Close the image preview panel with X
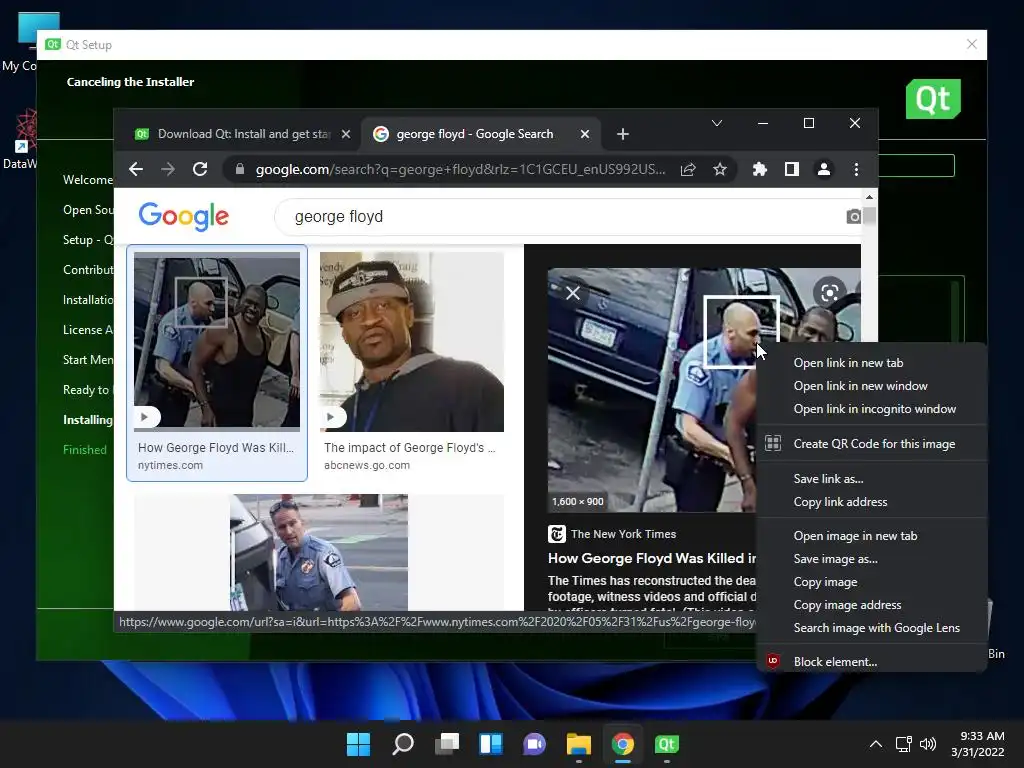Image resolution: width=1024 pixels, height=768 pixels. click(573, 293)
